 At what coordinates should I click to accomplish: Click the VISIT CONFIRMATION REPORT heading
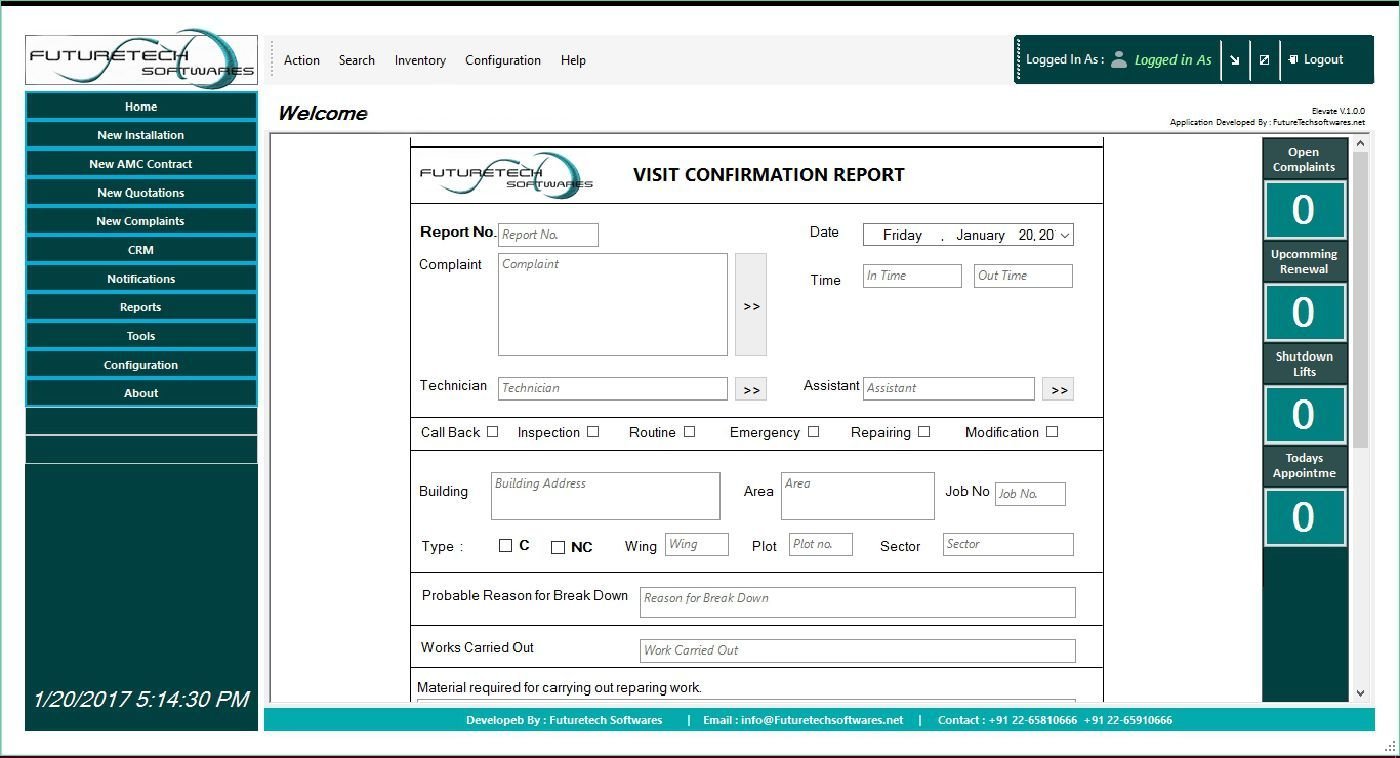769,175
